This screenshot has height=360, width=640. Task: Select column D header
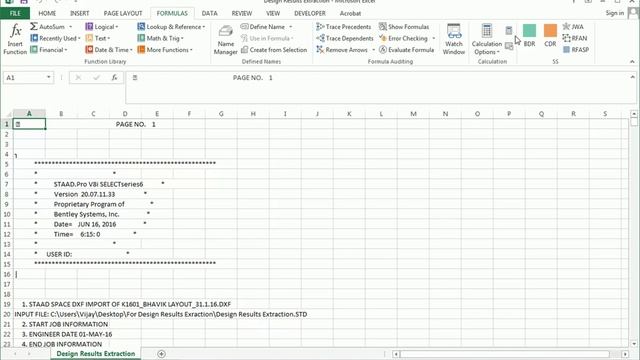pyautogui.click(x=125, y=114)
